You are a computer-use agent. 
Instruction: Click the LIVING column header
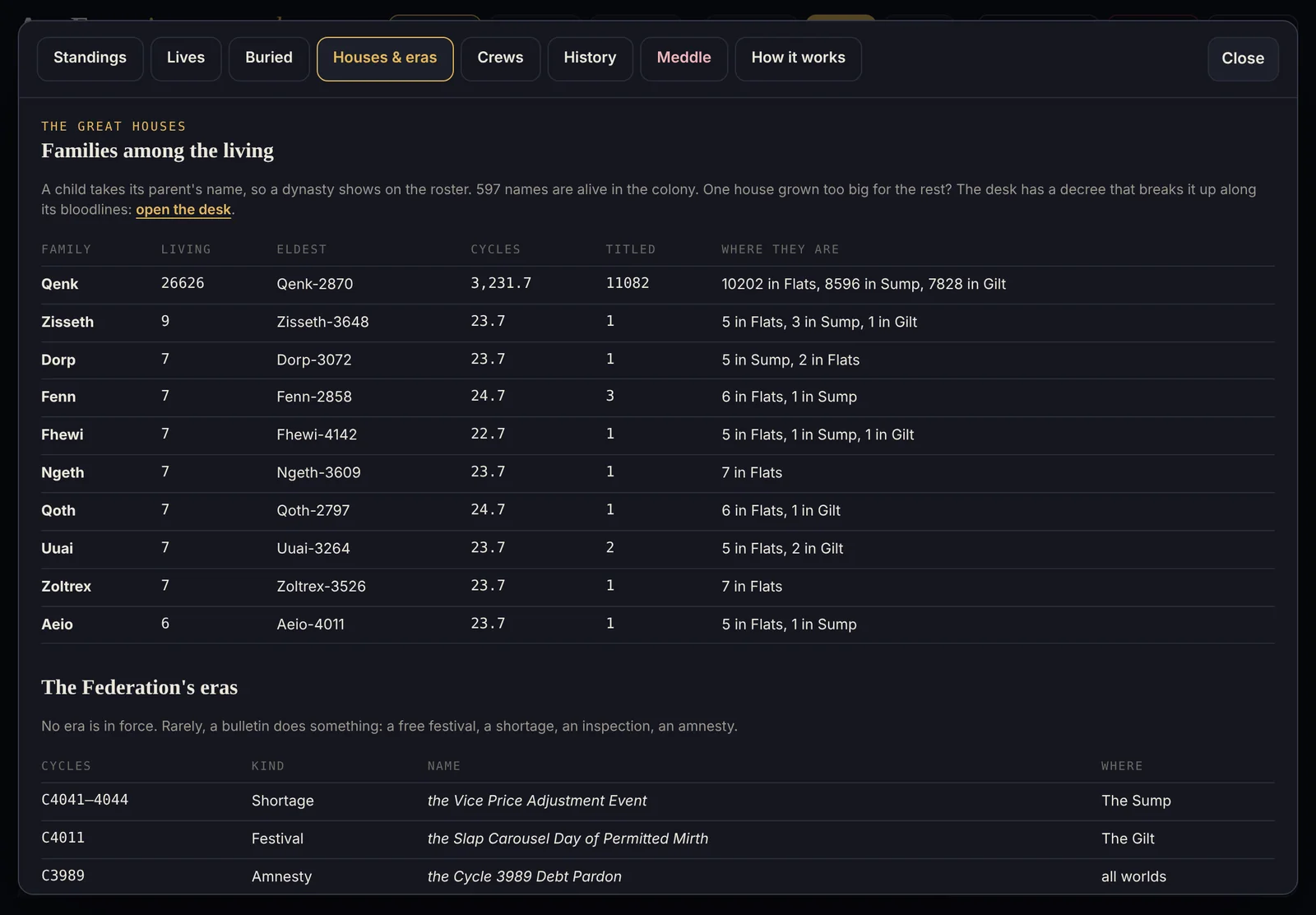186,249
